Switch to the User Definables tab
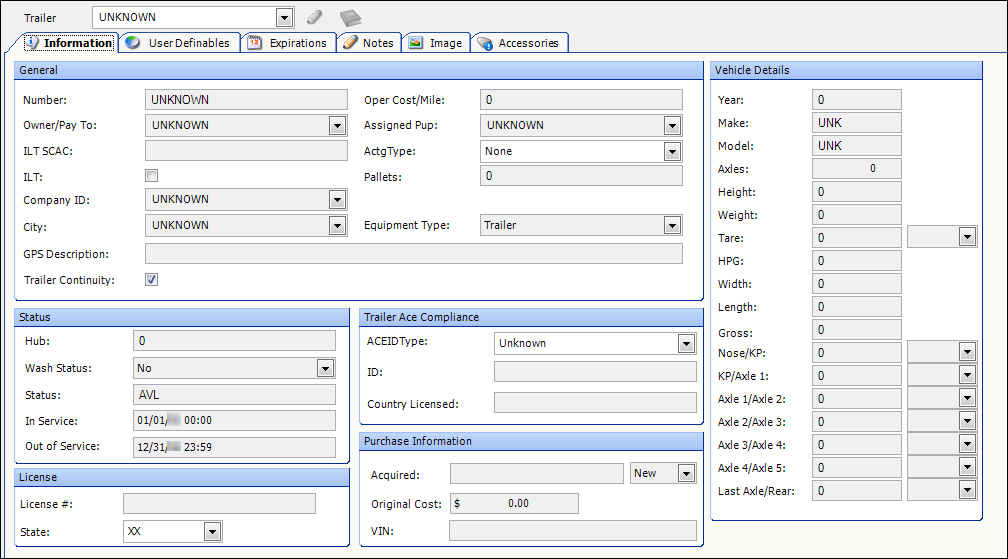Viewport: 1008px width, 559px height. (179, 43)
